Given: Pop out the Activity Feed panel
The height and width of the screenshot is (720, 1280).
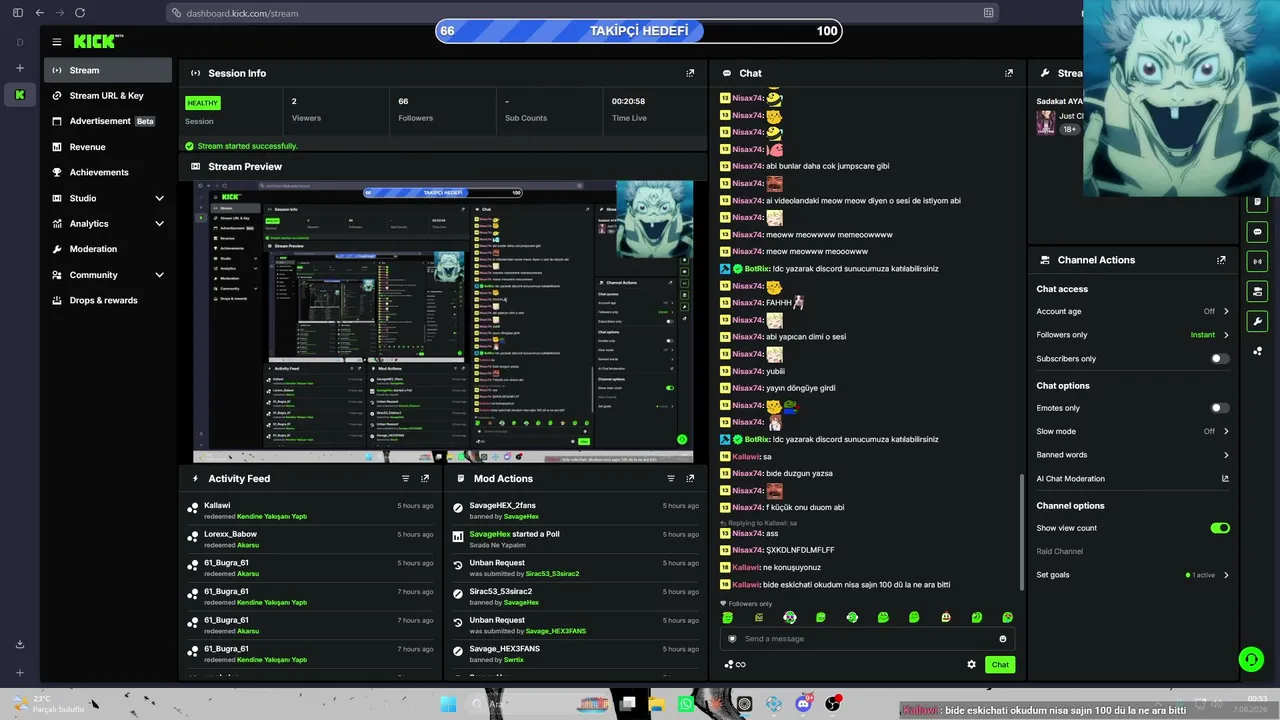Looking at the screenshot, I should [x=425, y=479].
